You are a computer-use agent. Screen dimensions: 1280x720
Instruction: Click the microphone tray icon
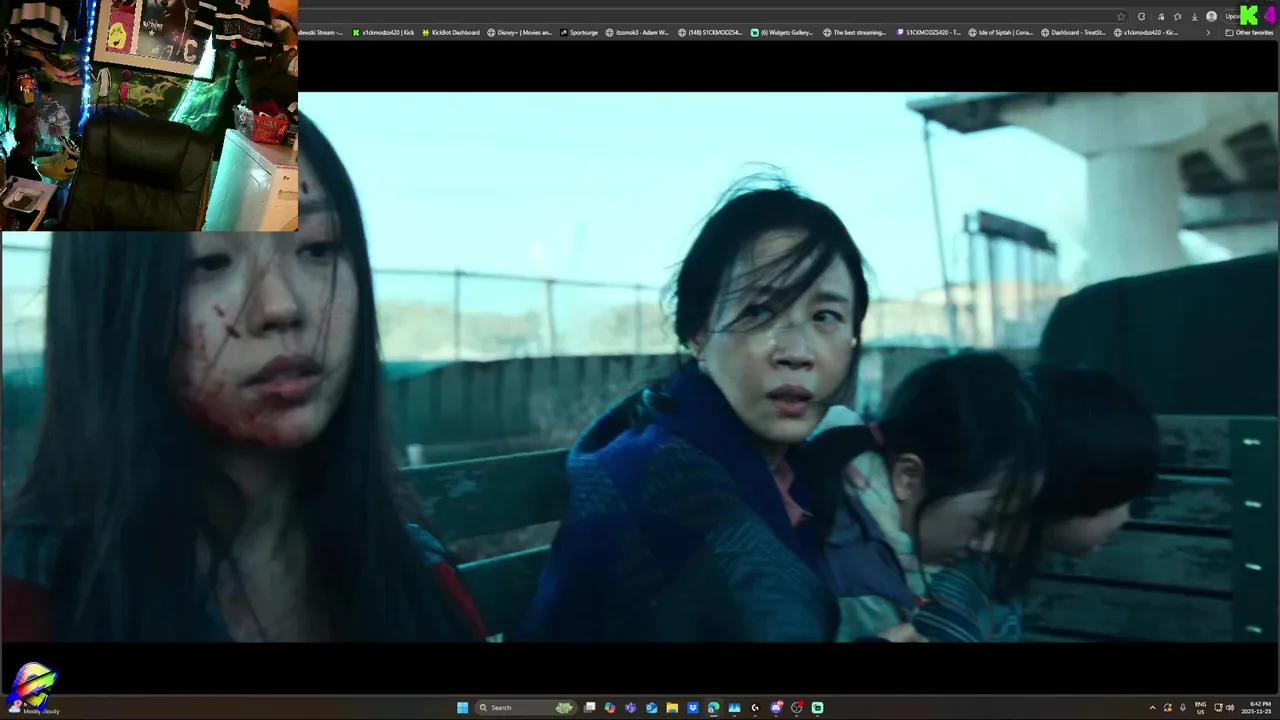1183,707
